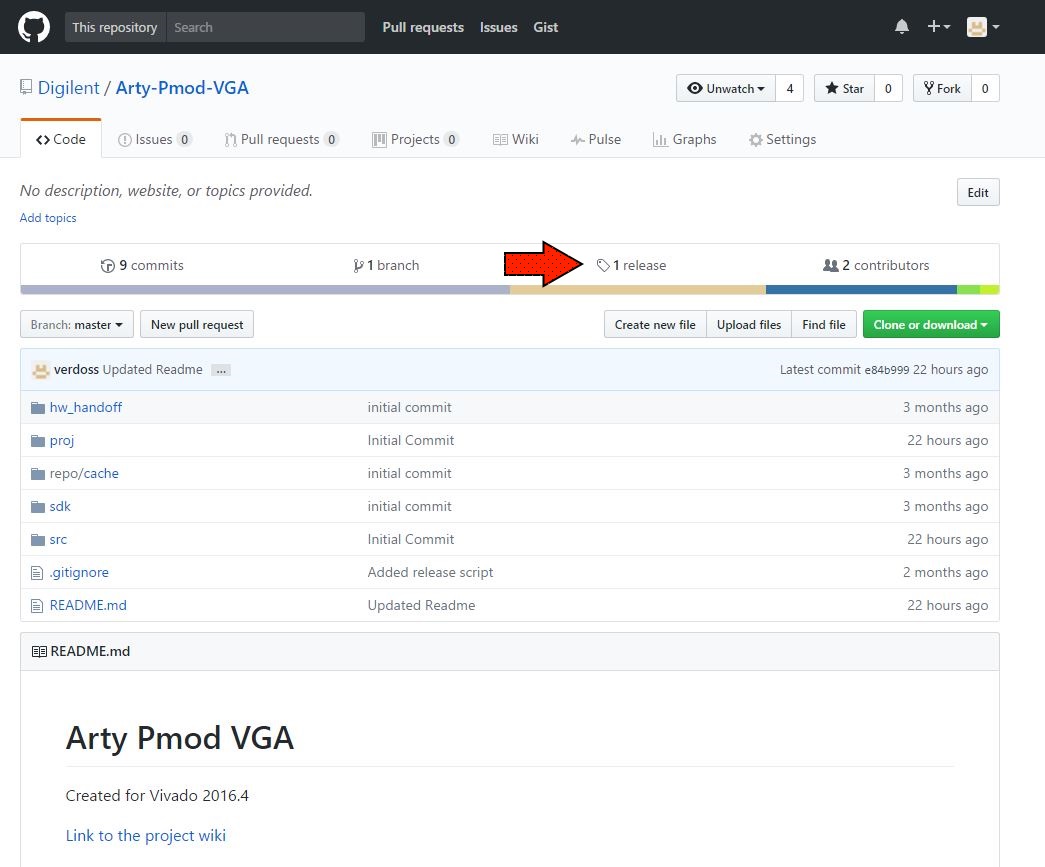The image size is (1045, 867).
Task: Open the Branch: master selector
Action: 77,325
